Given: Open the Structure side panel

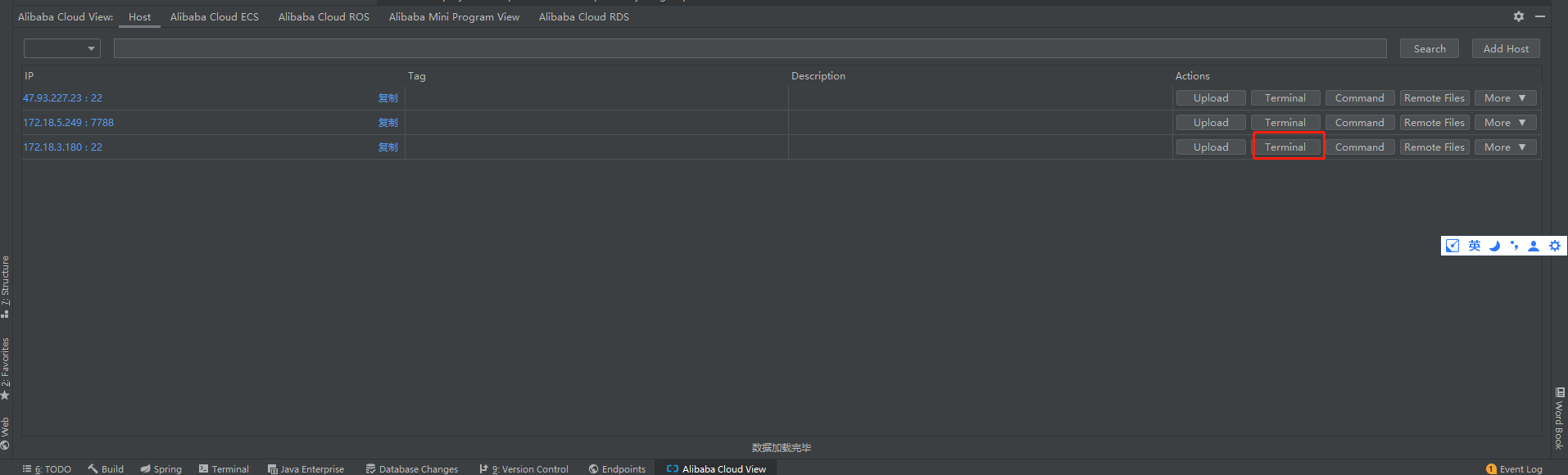Looking at the screenshot, I should (x=5, y=287).
